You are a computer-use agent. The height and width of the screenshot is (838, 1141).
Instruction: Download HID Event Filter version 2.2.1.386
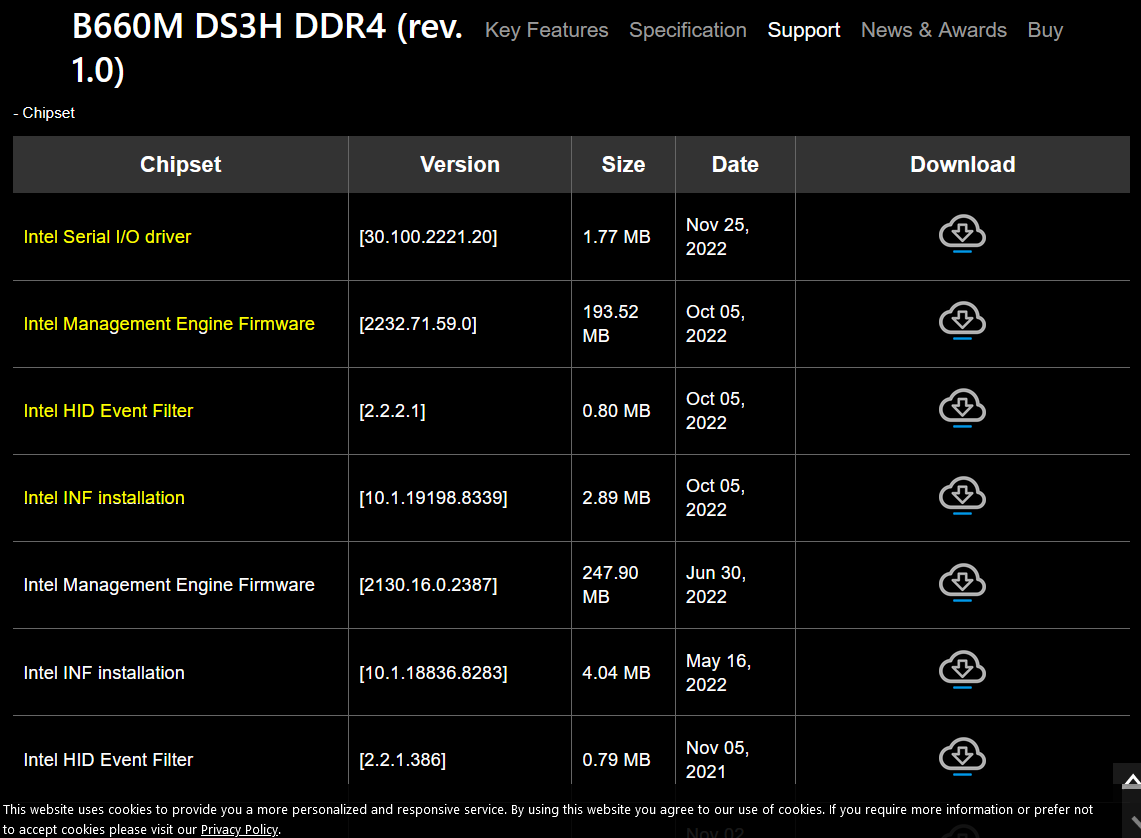point(962,757)
